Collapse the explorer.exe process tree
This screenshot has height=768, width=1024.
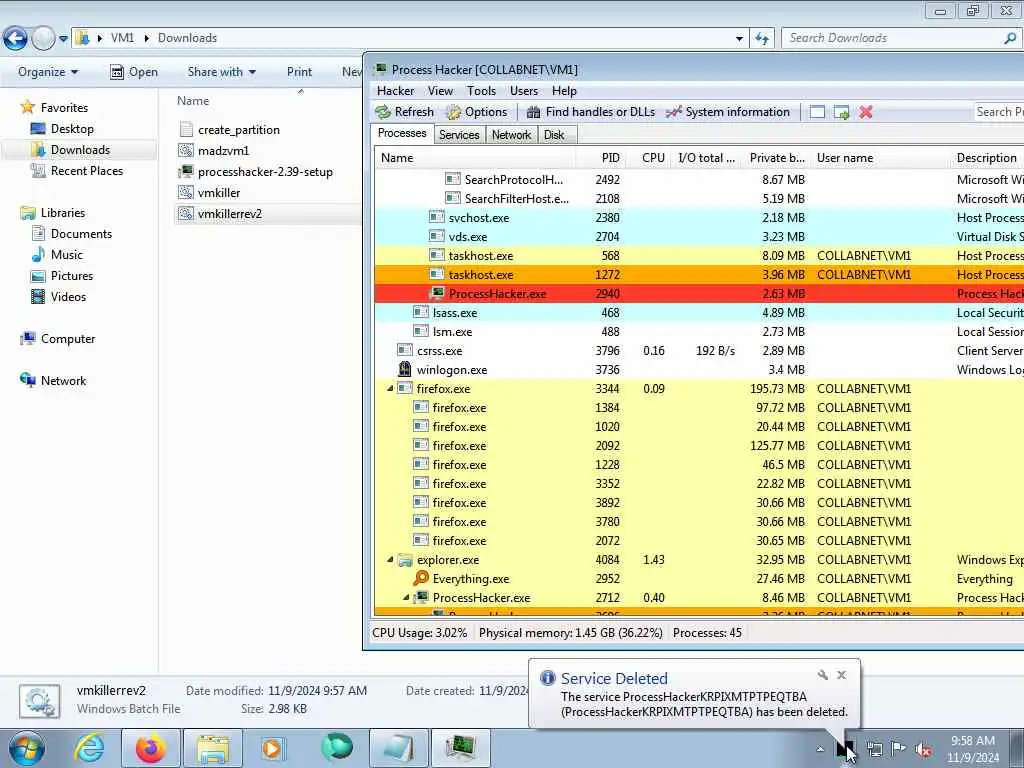coord(391,560)
